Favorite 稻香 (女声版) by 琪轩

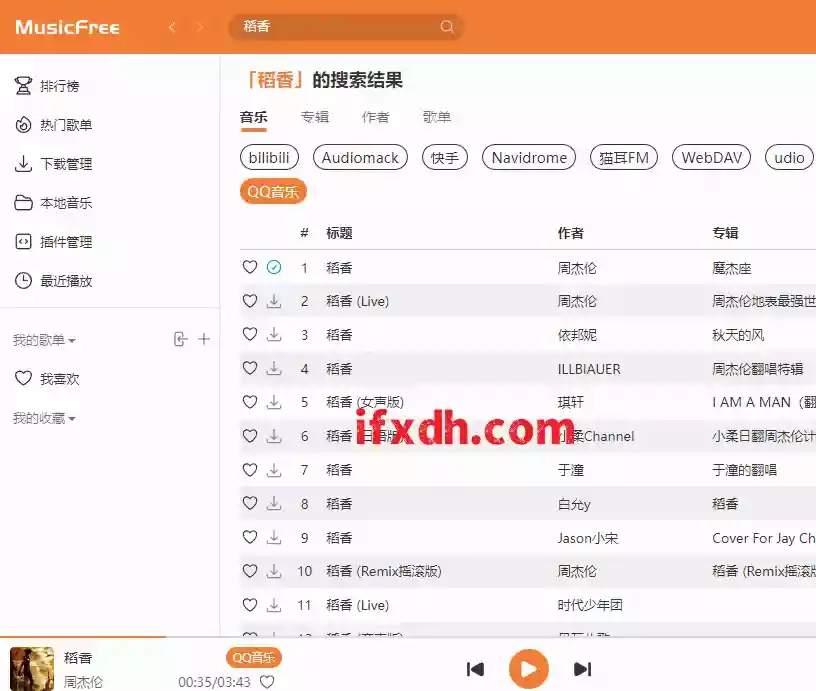click(x=250, y=402)
